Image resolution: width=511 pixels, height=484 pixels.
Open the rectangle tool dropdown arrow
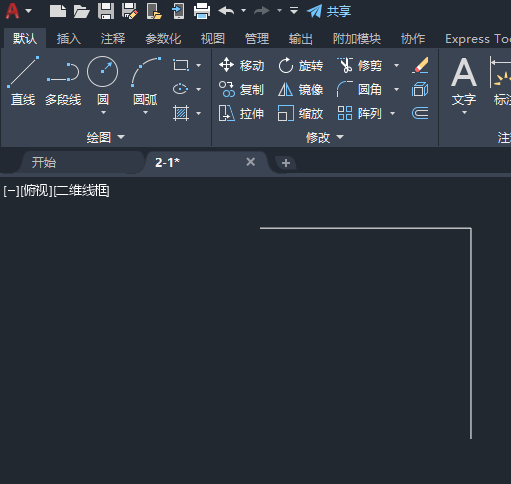pyautogui.click(x=199, y=65)
